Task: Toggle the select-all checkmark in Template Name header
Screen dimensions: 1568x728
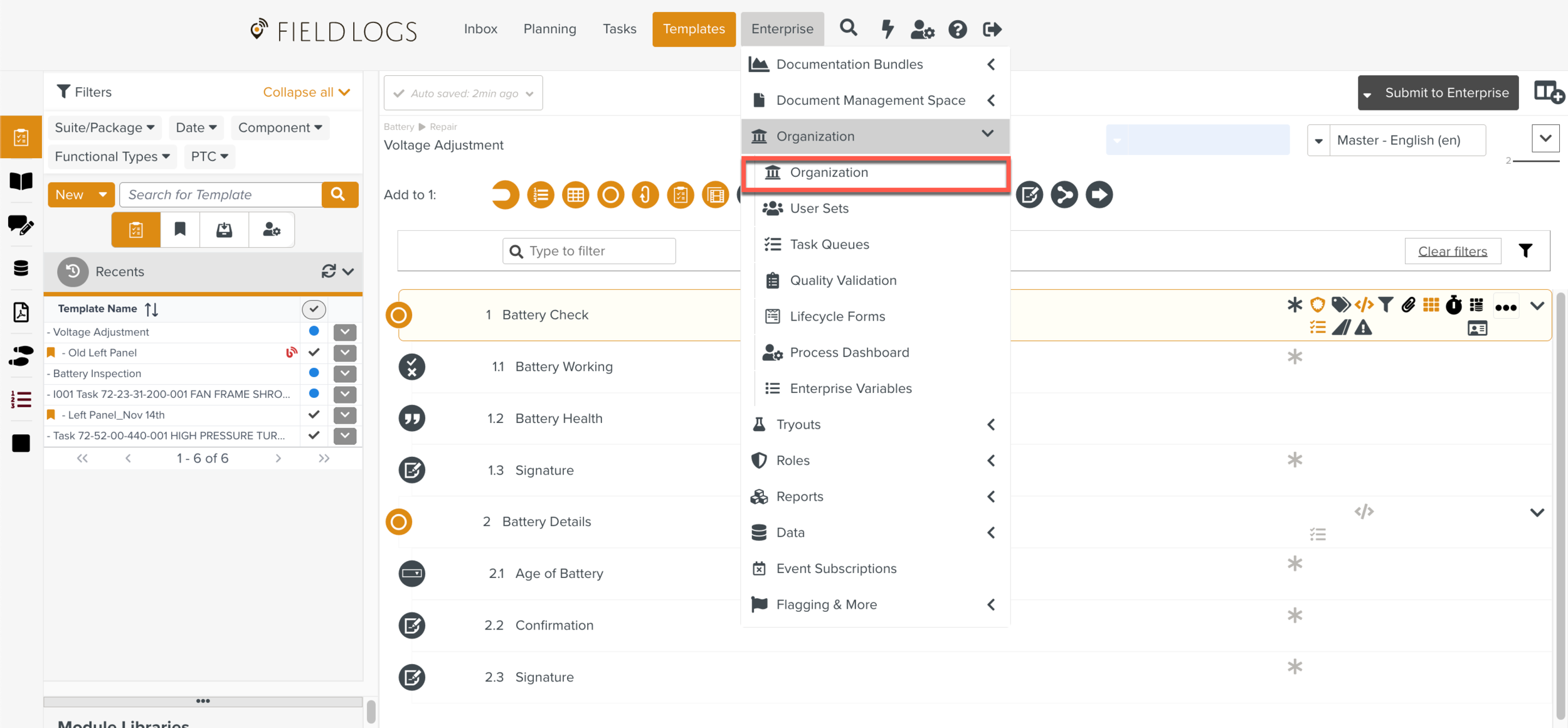Action: 314,309
